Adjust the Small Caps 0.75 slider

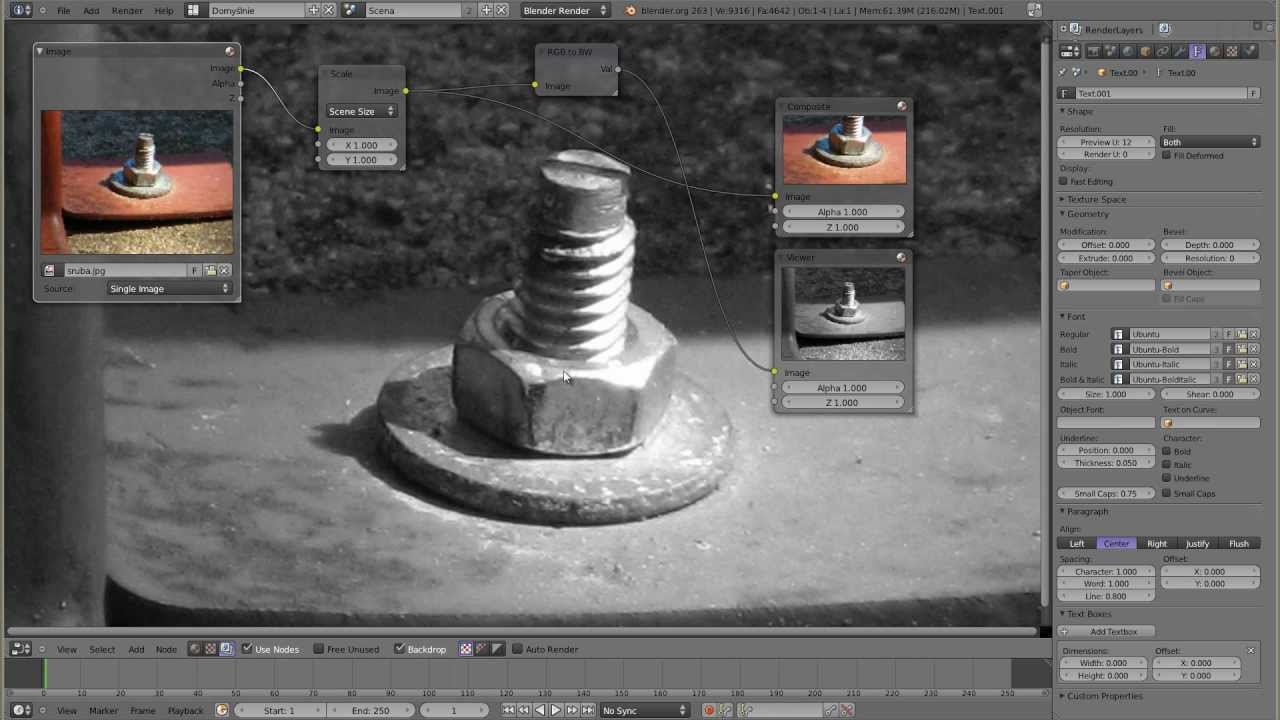point(1106,493)
